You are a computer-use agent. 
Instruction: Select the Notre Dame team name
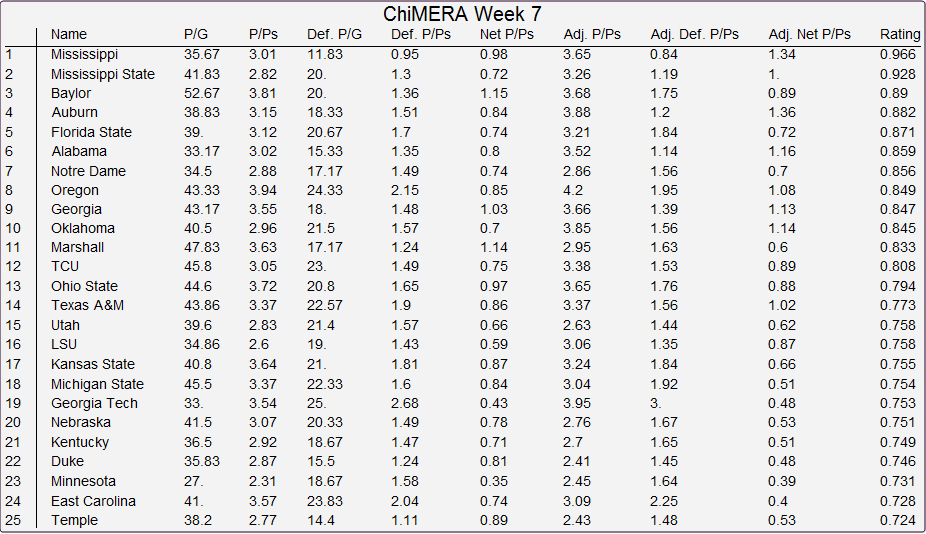pos(88,171)
